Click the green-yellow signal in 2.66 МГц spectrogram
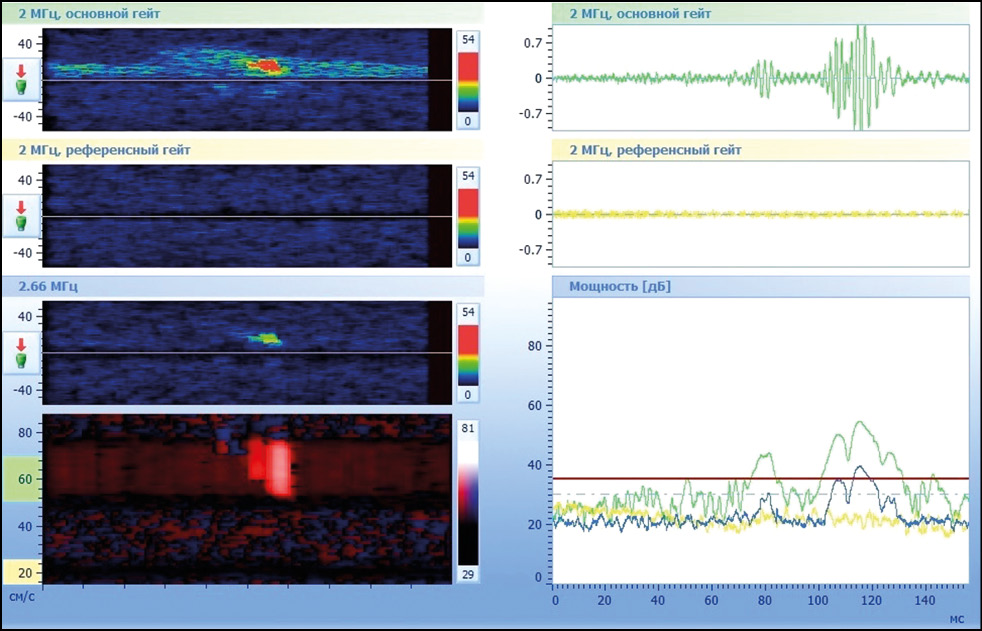This screenshot has width=982, height=631. click(266, 339)
